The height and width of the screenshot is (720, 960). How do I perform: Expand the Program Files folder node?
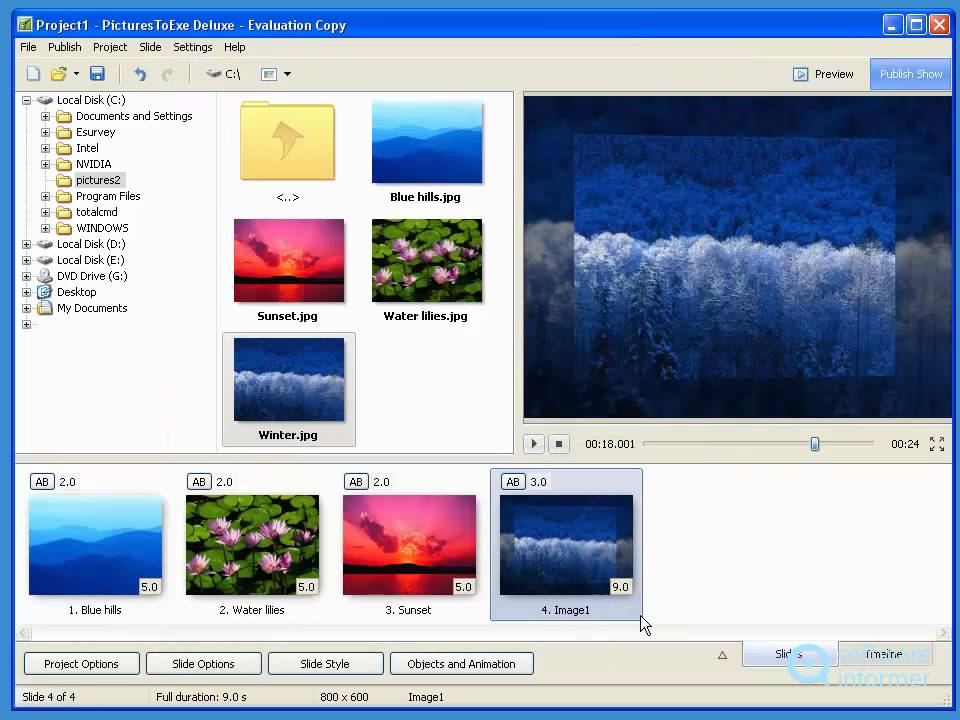(45, 197)
